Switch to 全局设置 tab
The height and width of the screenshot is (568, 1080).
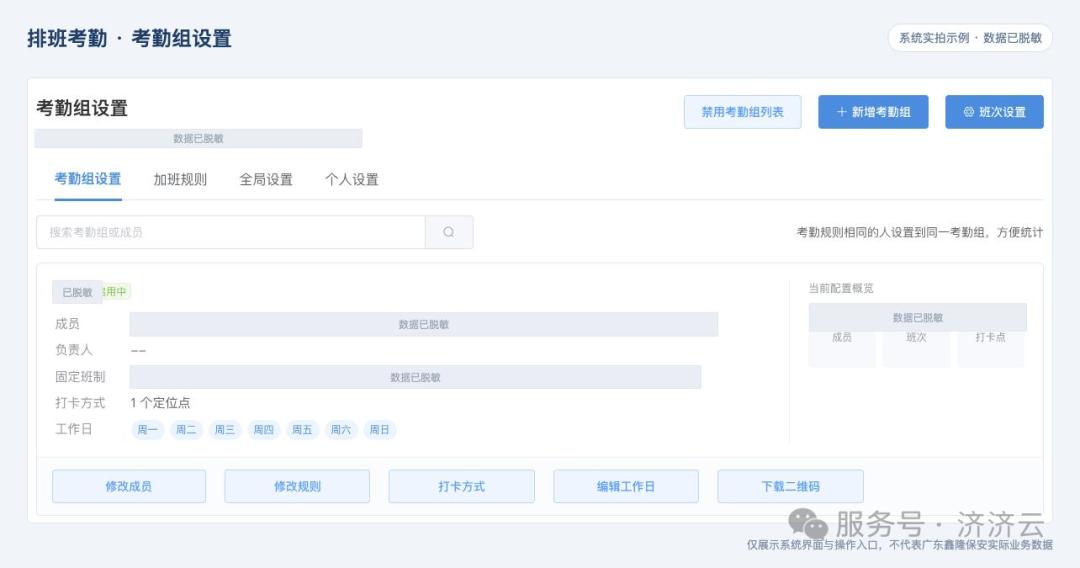coord(266,180)
